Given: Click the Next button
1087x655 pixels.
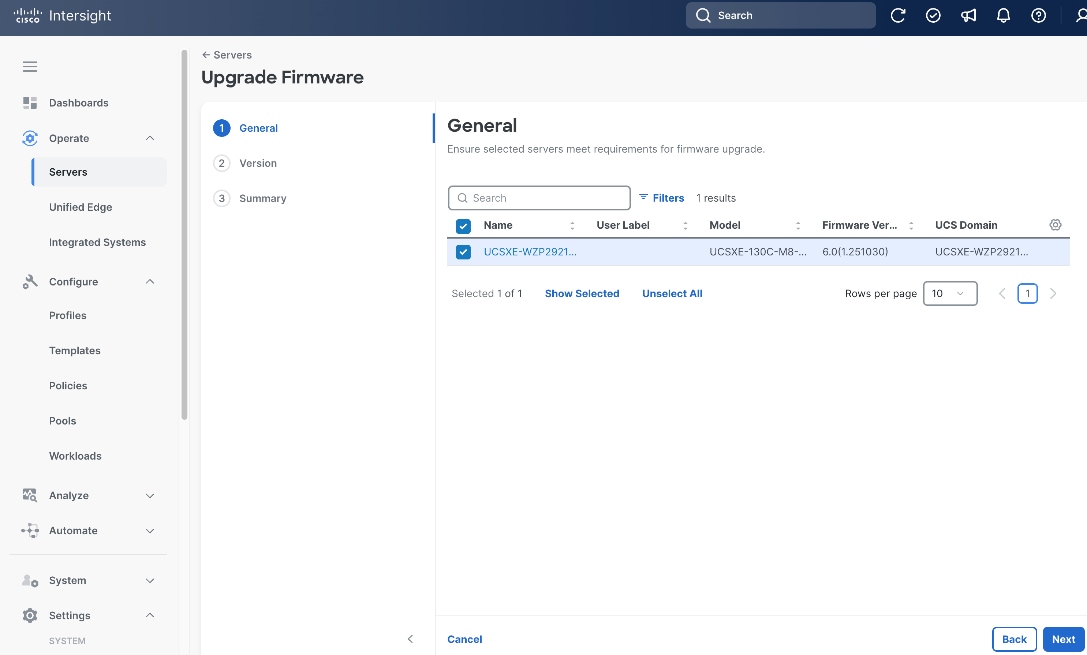Looking at the screenshot, I should click(x=1063, y=639).
